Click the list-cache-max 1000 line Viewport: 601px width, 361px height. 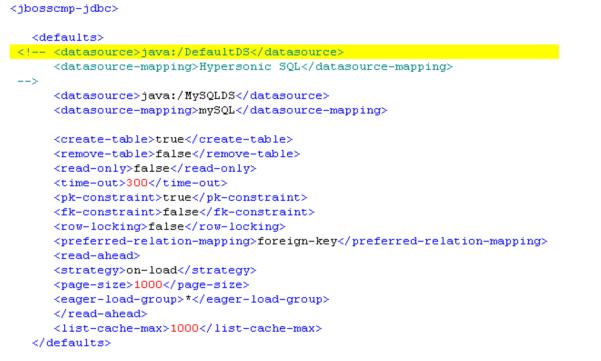click(x=188, y=329)
